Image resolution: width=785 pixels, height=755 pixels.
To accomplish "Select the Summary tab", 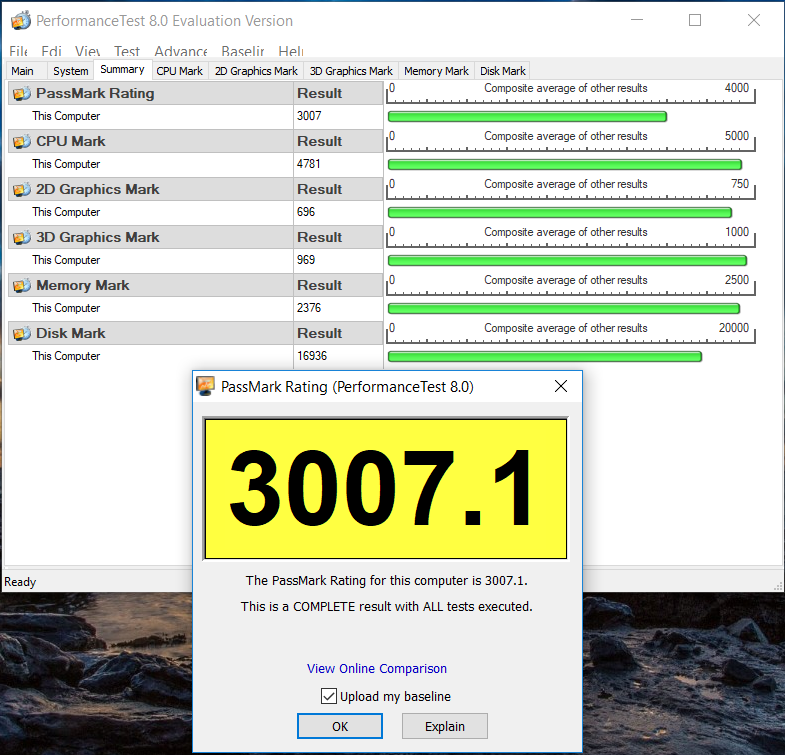I will coord(122,70).
